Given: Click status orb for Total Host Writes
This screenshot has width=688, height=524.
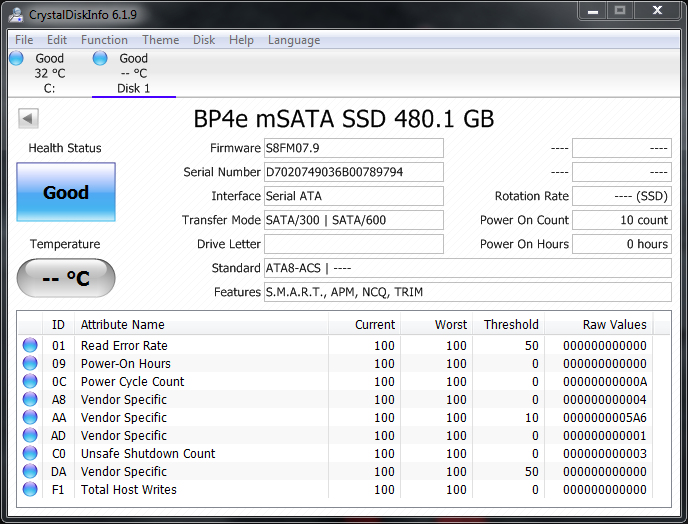Looking at the screenshot, I should [30, 490].
